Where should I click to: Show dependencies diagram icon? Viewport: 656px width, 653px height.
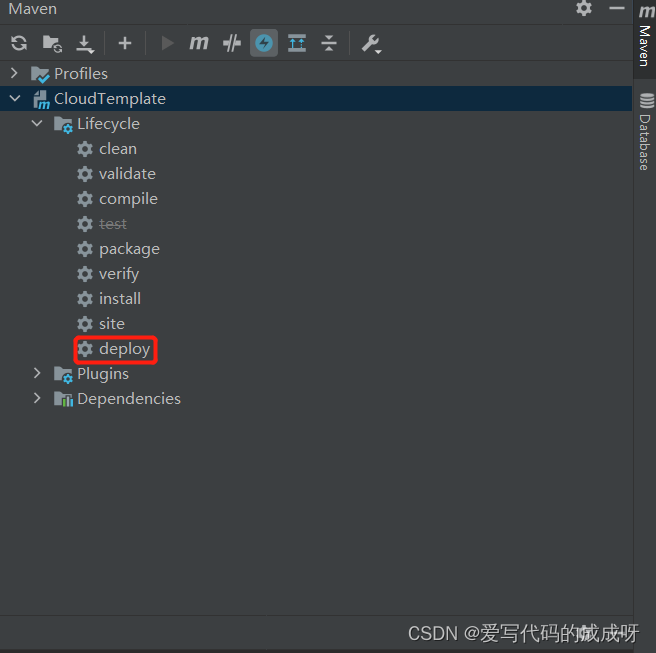[297, 43]
